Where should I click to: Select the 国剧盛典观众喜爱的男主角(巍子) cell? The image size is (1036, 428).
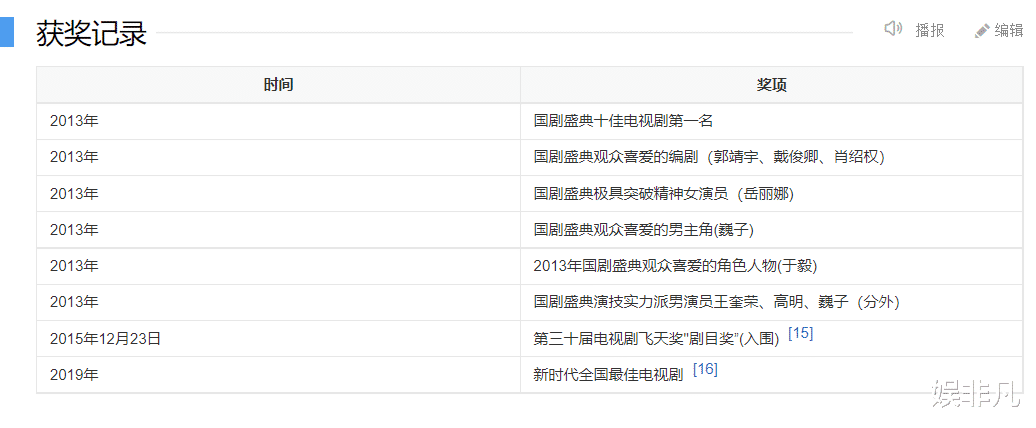coord(772,230)
